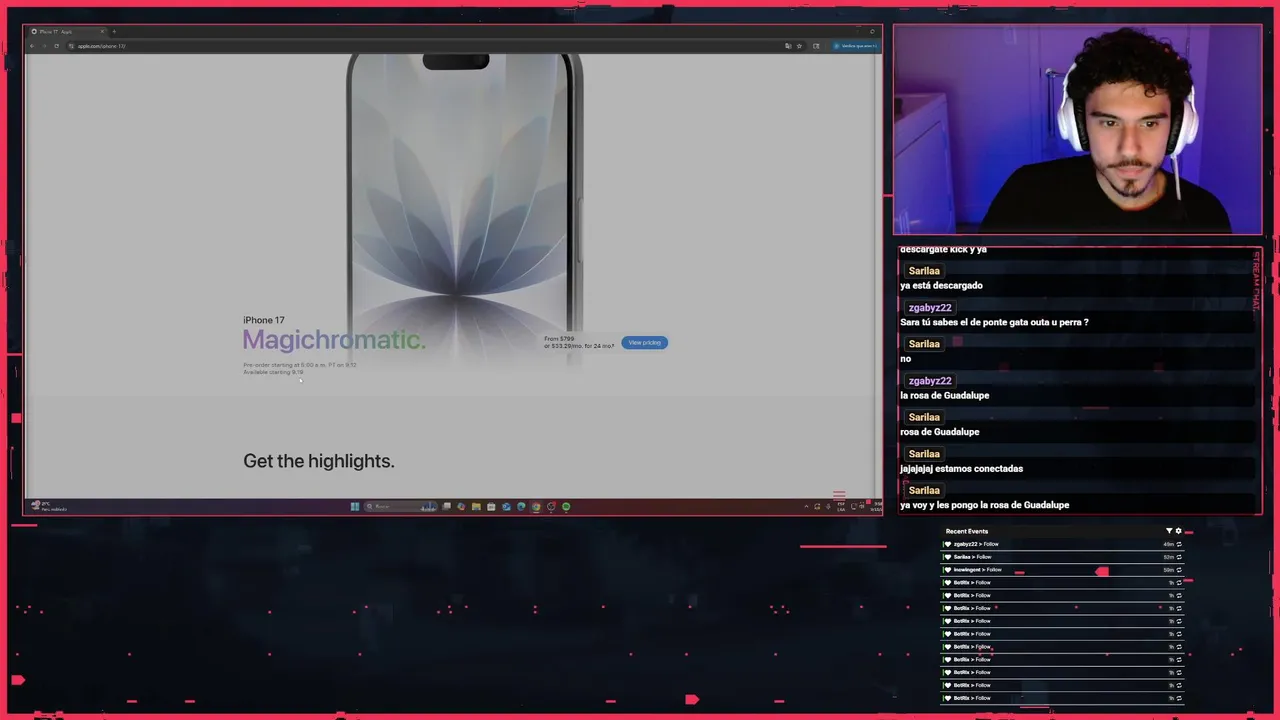
Task: Open the Spotify taskbar icon
Action: (566, 506)
